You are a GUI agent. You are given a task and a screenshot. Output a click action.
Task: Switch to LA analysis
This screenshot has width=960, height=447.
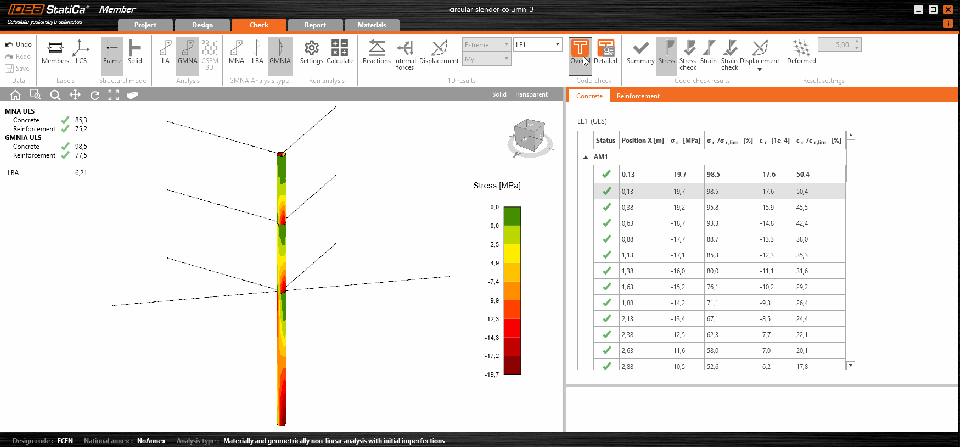tap(165, 53)
